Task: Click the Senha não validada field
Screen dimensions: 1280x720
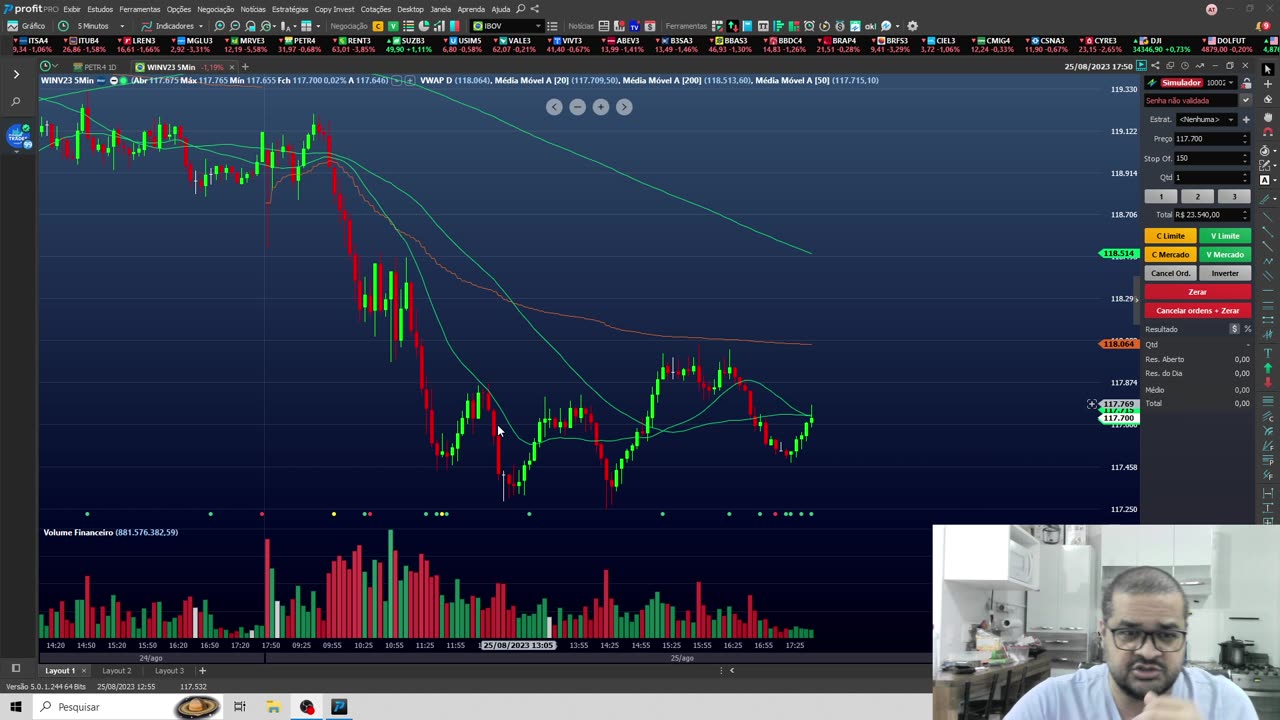Action: 1192,100
